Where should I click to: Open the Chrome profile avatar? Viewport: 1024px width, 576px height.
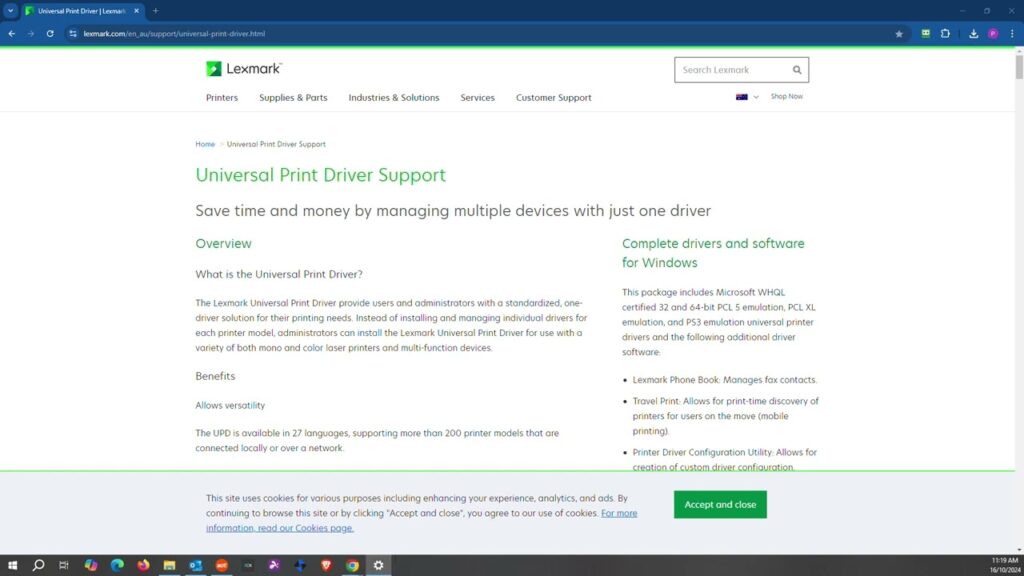coord(993,34)
